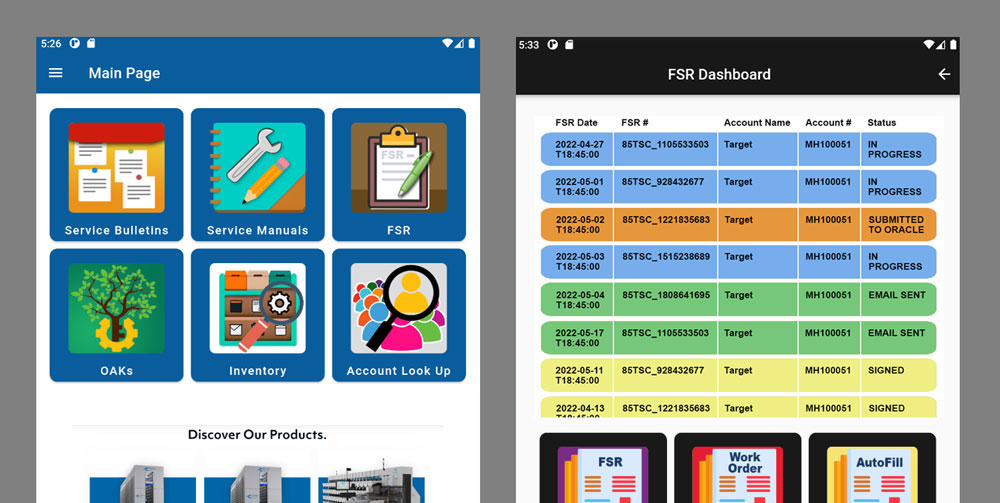The width and height of the screenshot is (1000, 503).
Task: Open the FSR clipboard tile
Action: (x=398, y=174)
